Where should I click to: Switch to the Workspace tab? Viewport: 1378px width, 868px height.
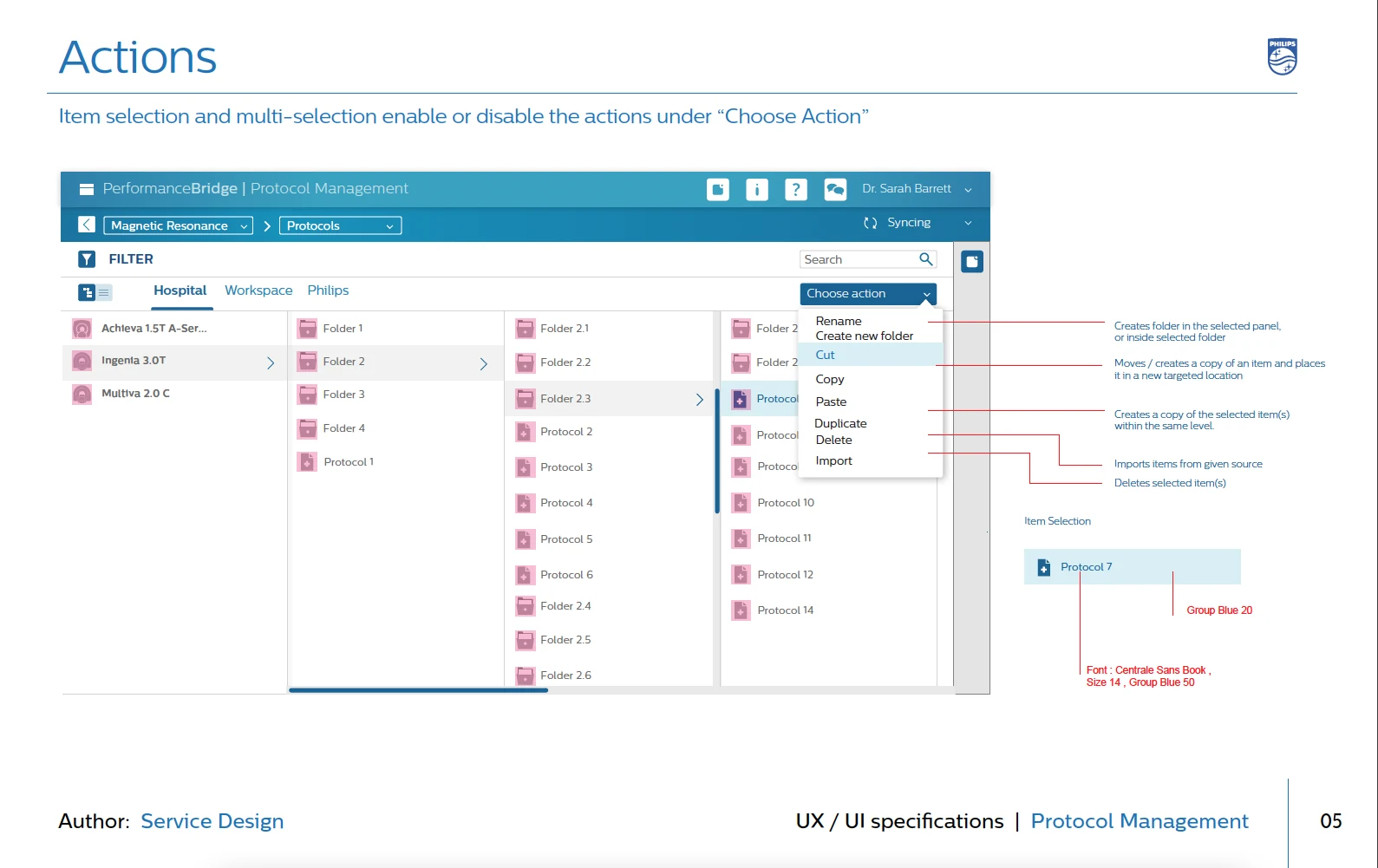[x=258, y=290]
